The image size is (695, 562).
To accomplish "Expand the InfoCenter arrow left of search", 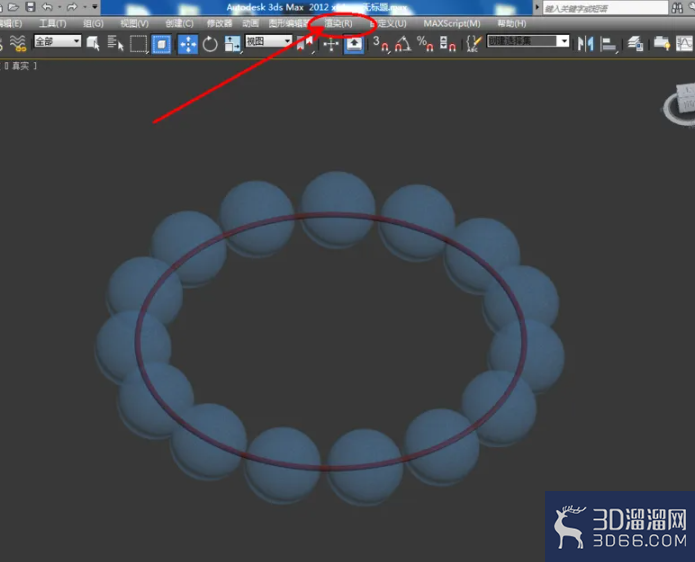I will (537, 7).
